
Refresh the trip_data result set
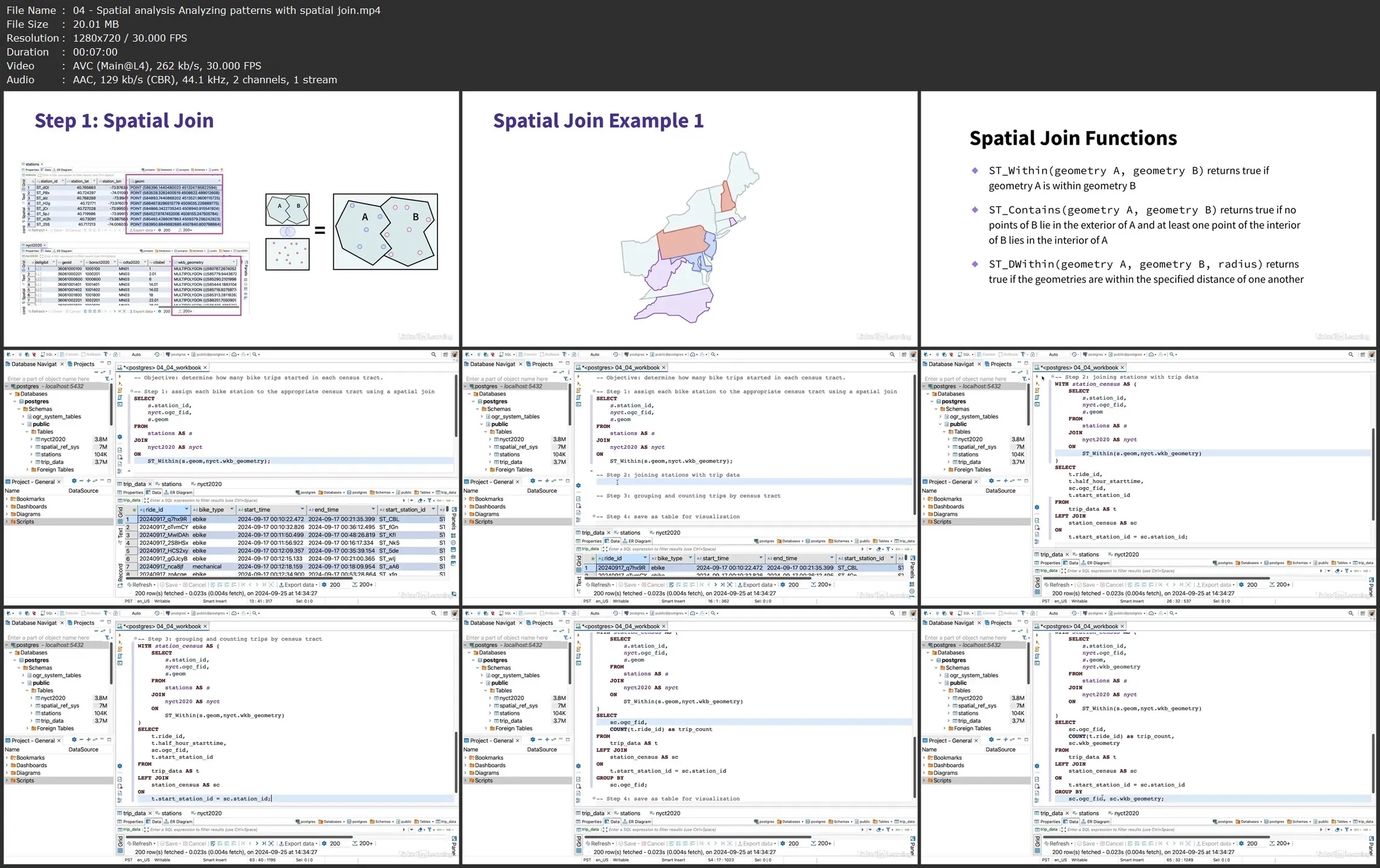coord(141,584)
